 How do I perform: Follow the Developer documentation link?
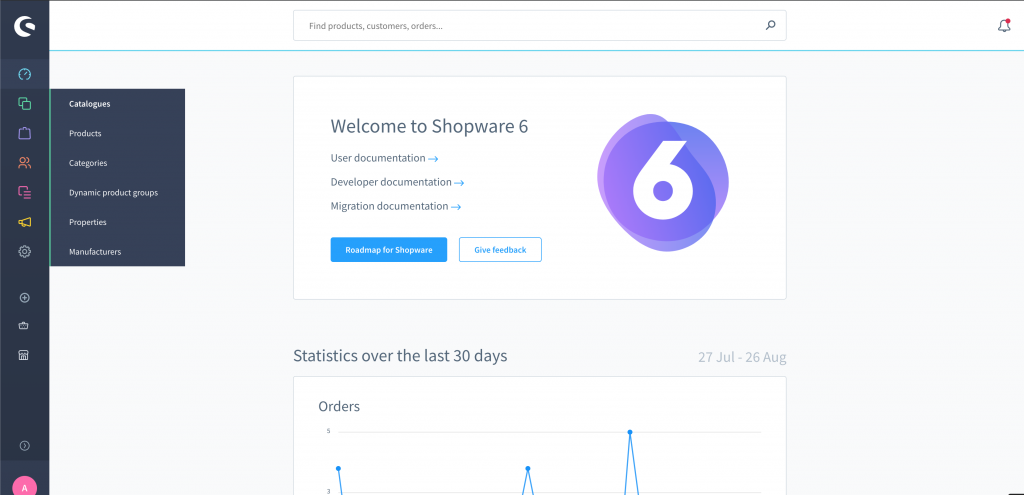[397, 182]
